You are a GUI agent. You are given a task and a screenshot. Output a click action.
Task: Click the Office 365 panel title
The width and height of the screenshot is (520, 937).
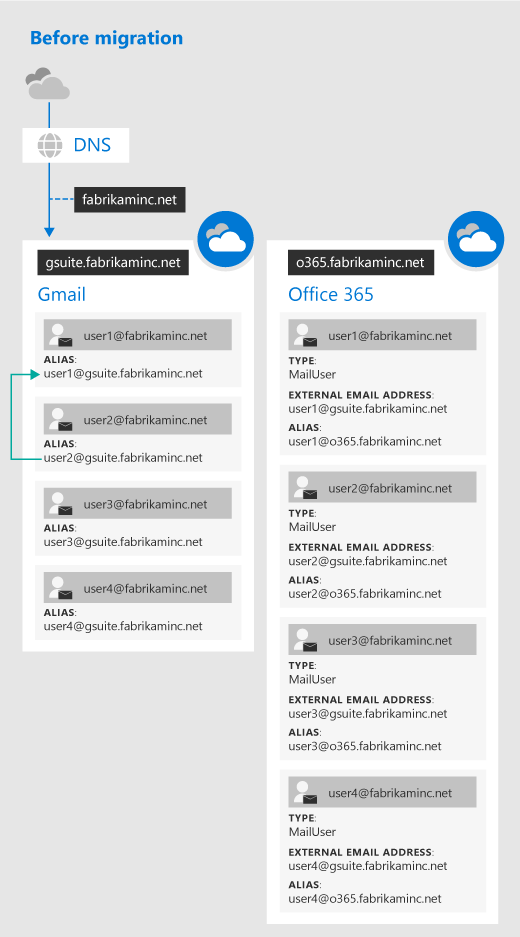(331, 295)
